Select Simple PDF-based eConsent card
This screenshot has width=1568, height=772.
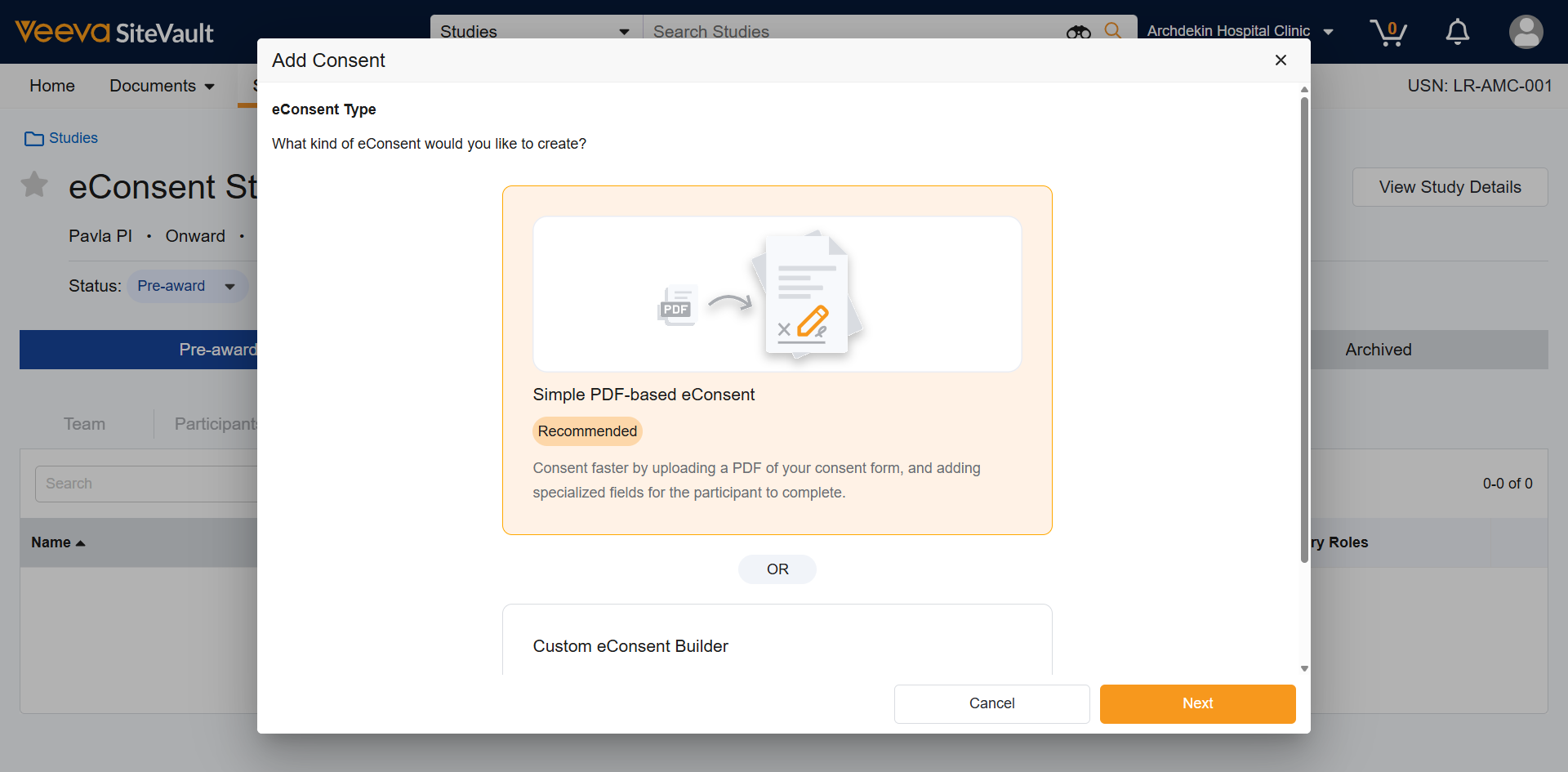pyautogui.click(x=777, y=360)
